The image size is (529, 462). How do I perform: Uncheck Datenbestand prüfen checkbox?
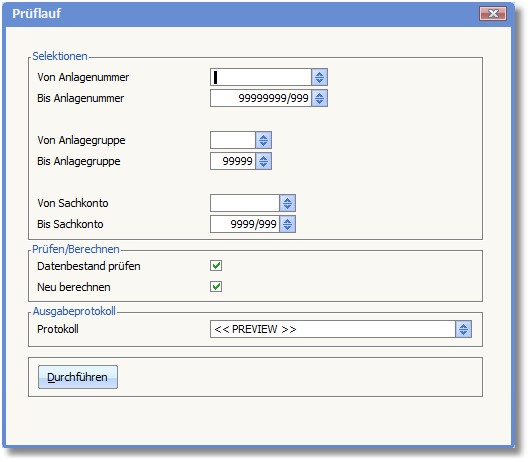point(216,266)
